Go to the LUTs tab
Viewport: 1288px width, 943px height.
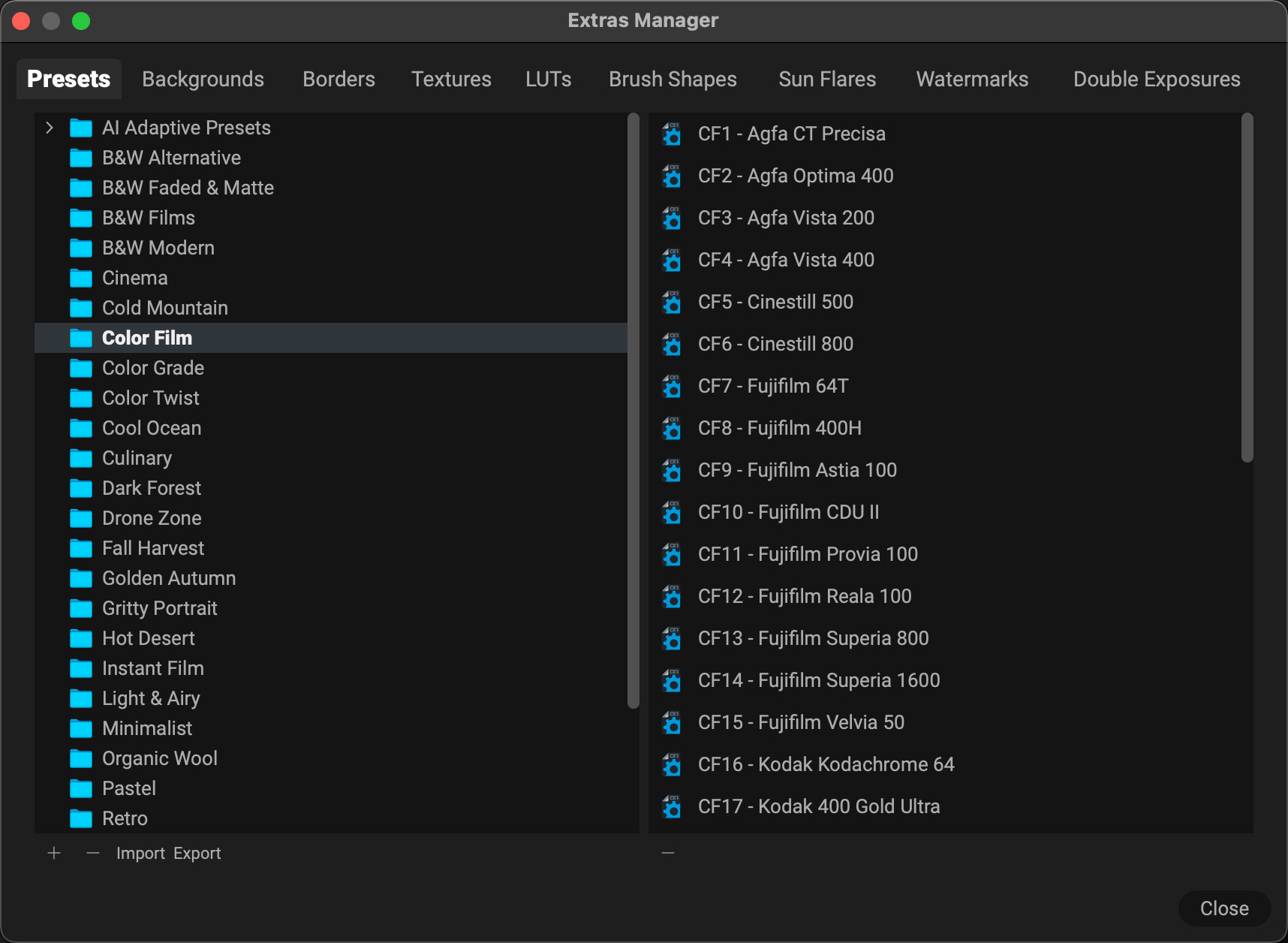[x=549, y=79]
